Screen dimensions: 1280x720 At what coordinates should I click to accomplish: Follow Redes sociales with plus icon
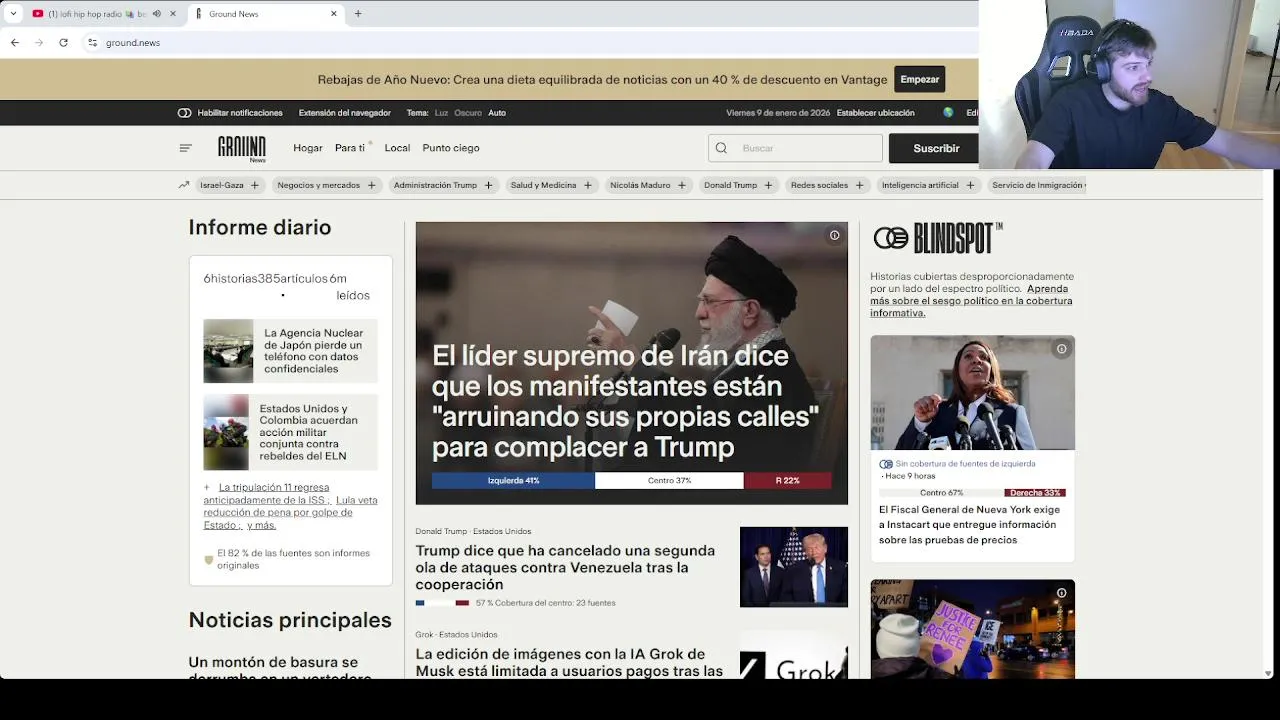pyautogui.click(x=859, y=185)
